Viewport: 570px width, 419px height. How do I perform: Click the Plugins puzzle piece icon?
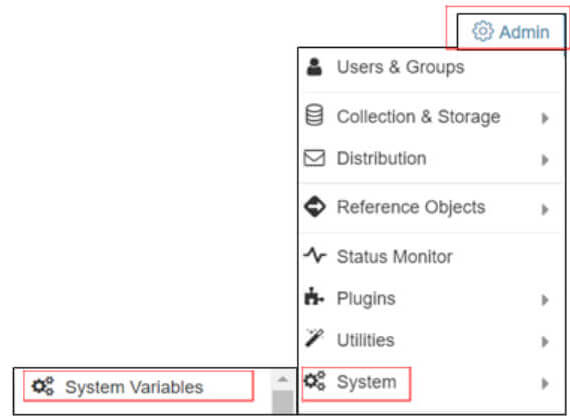click(313, 296)
